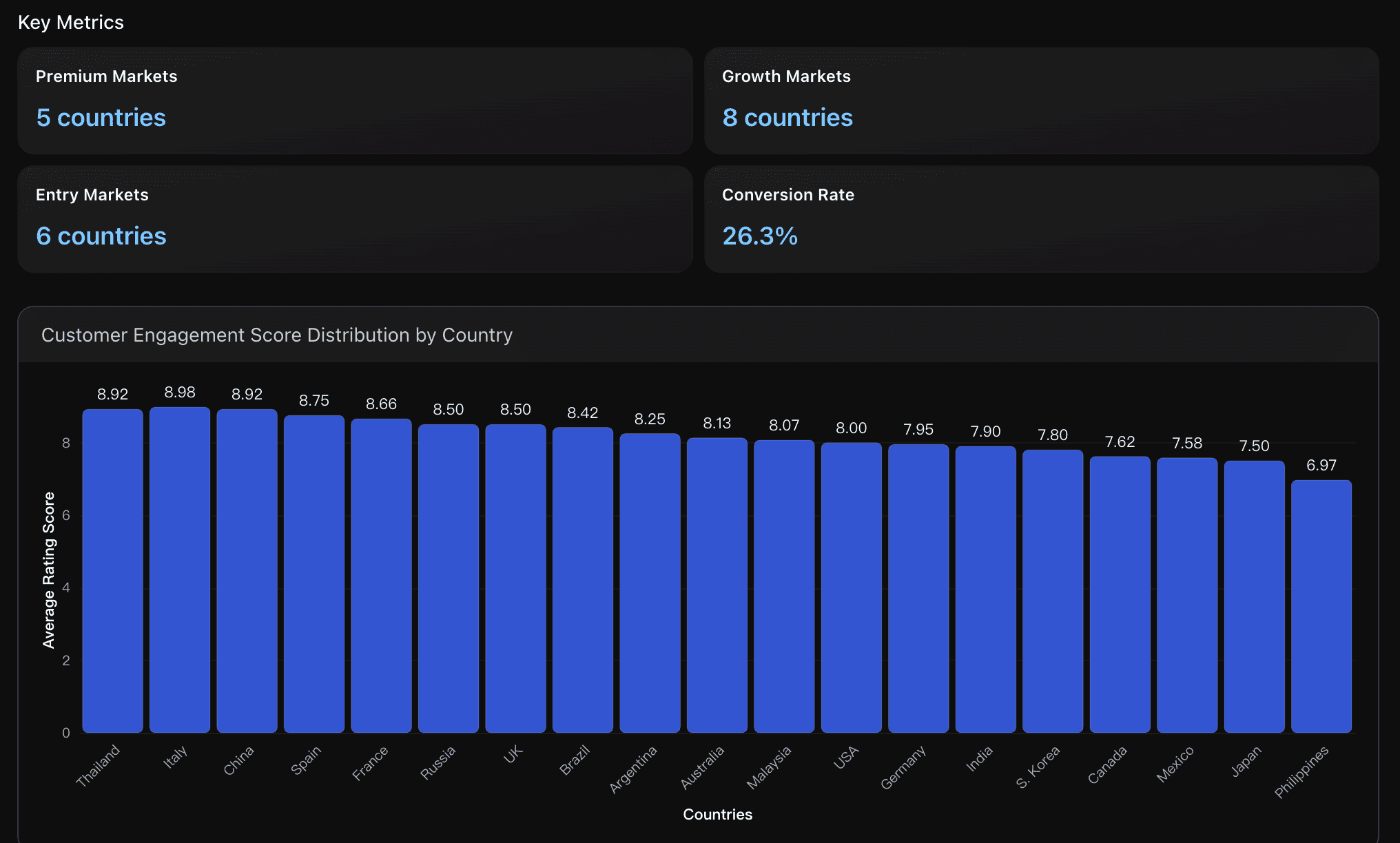Click the Germany bar showing 7.95
Screen dimensions: 1400x843
[918, 588]
